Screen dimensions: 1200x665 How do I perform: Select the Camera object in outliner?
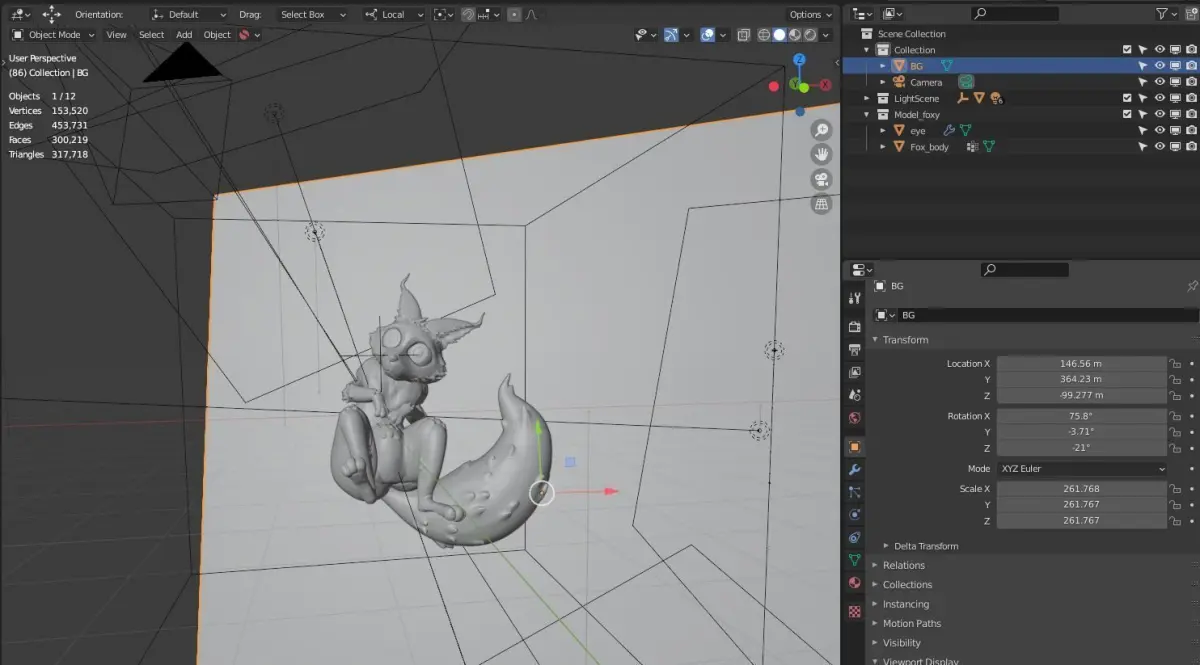click(x=926, y=82)
